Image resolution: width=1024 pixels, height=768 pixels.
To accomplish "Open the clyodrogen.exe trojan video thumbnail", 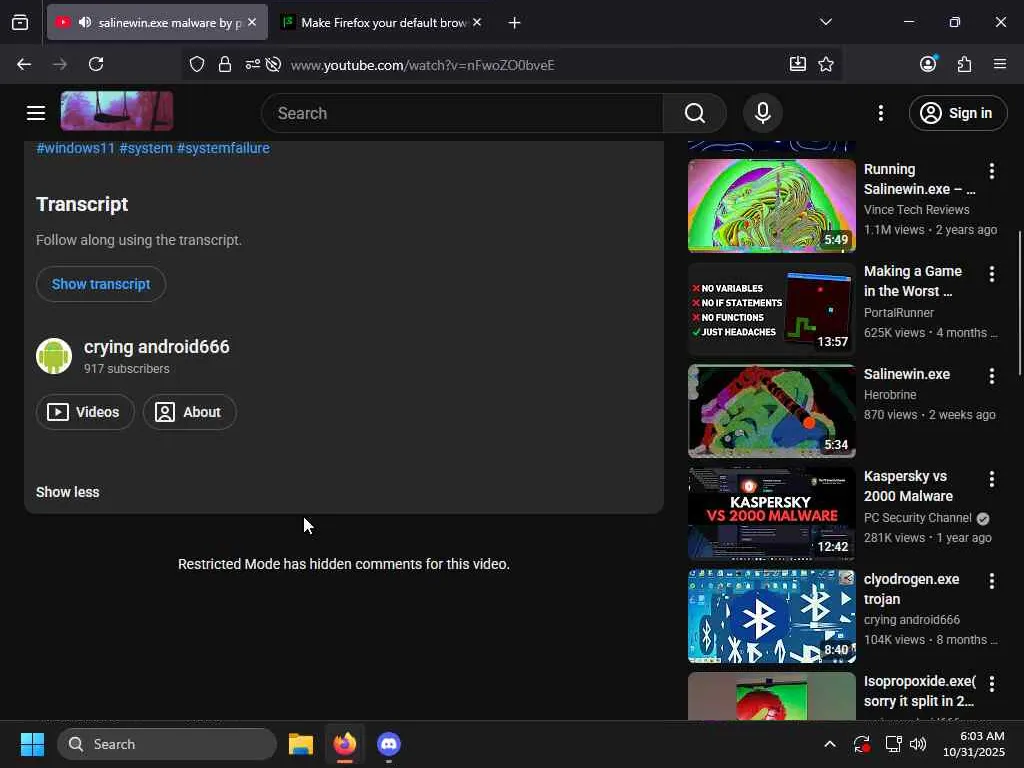I will (771, 616).
